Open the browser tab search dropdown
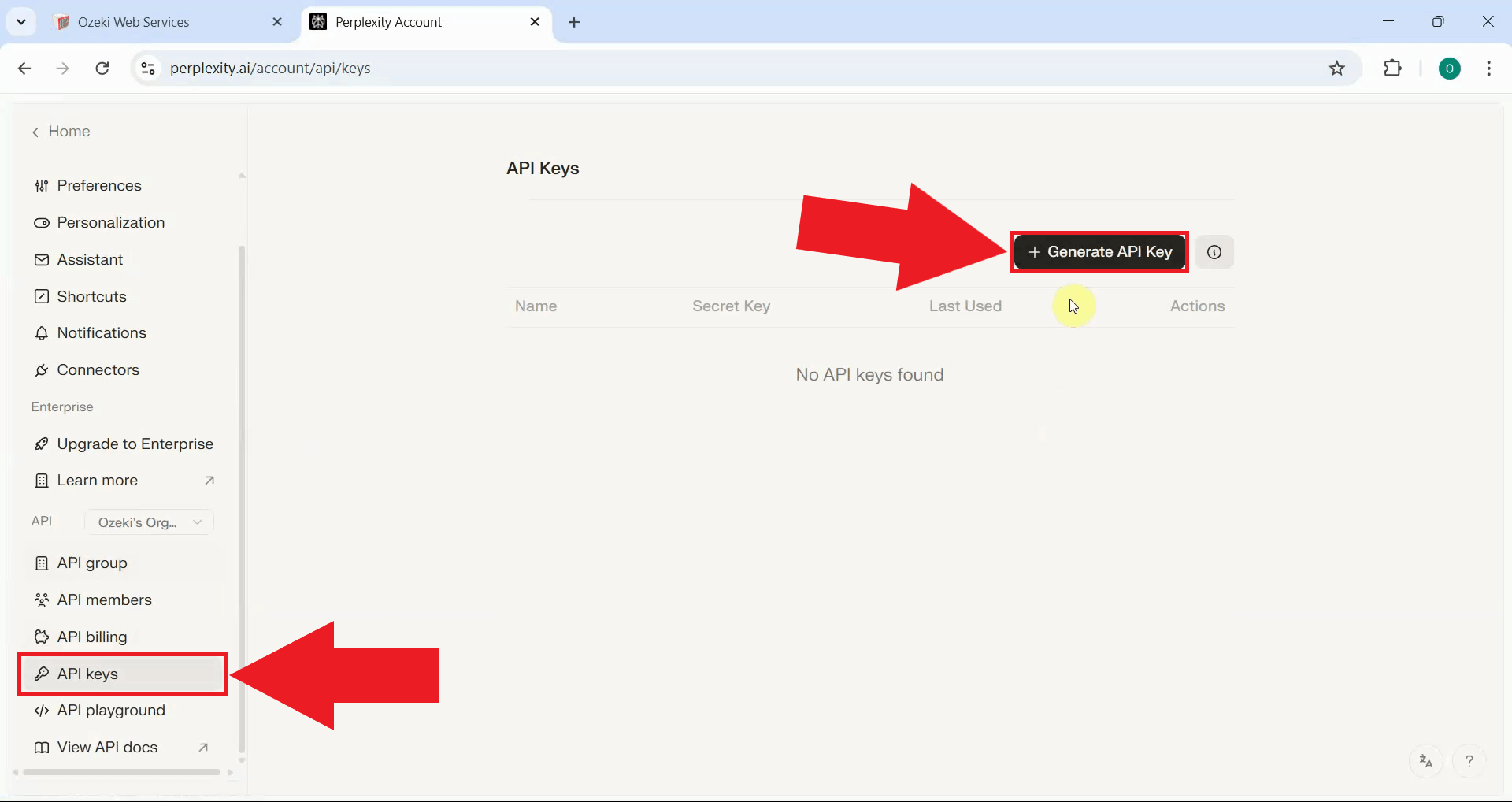Image resolution: width=1512 pixels, height=802 pixels. (x=21, y=21)
